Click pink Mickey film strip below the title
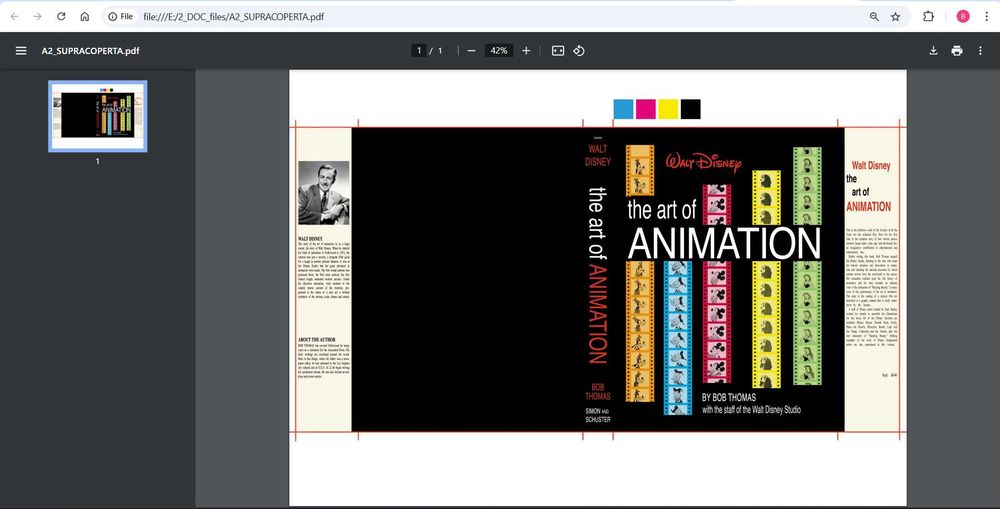This screenshot has height=509, width=1000. (717, 321)
